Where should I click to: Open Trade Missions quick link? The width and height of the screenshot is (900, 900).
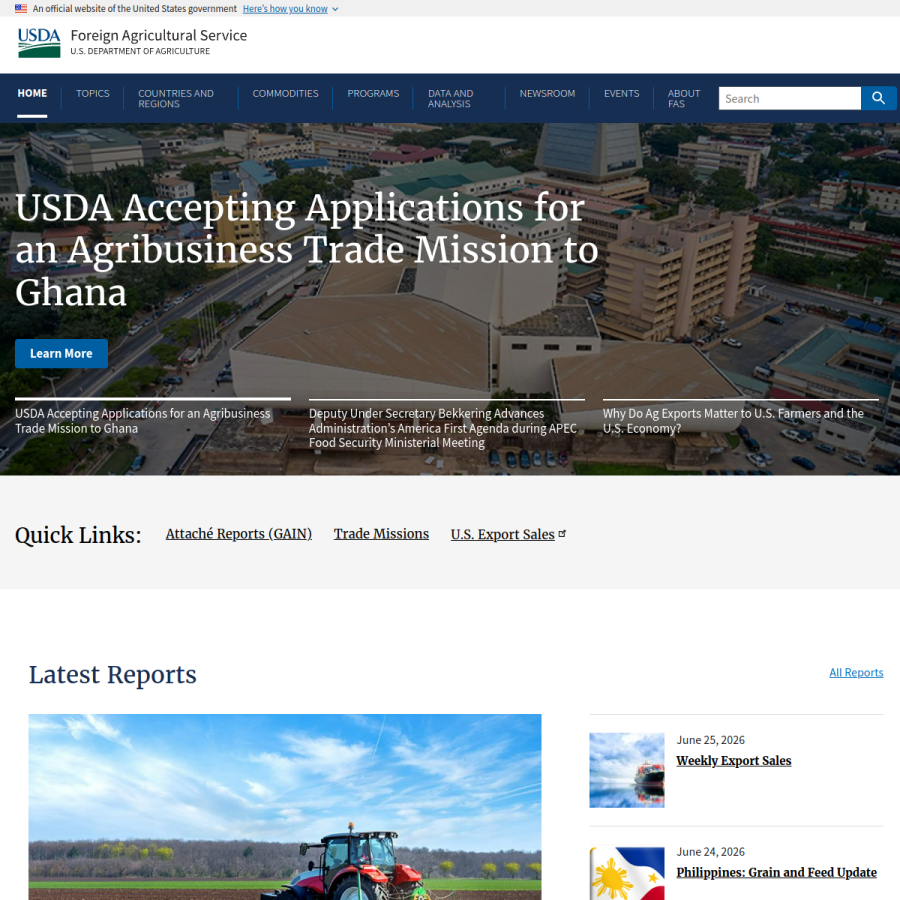(x=381, y=534)
